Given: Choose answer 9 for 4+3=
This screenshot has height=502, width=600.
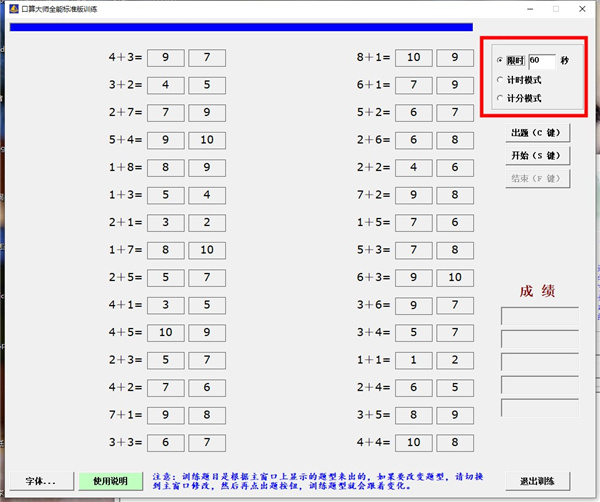Looking at the screenshot, I should click(166, 58).
